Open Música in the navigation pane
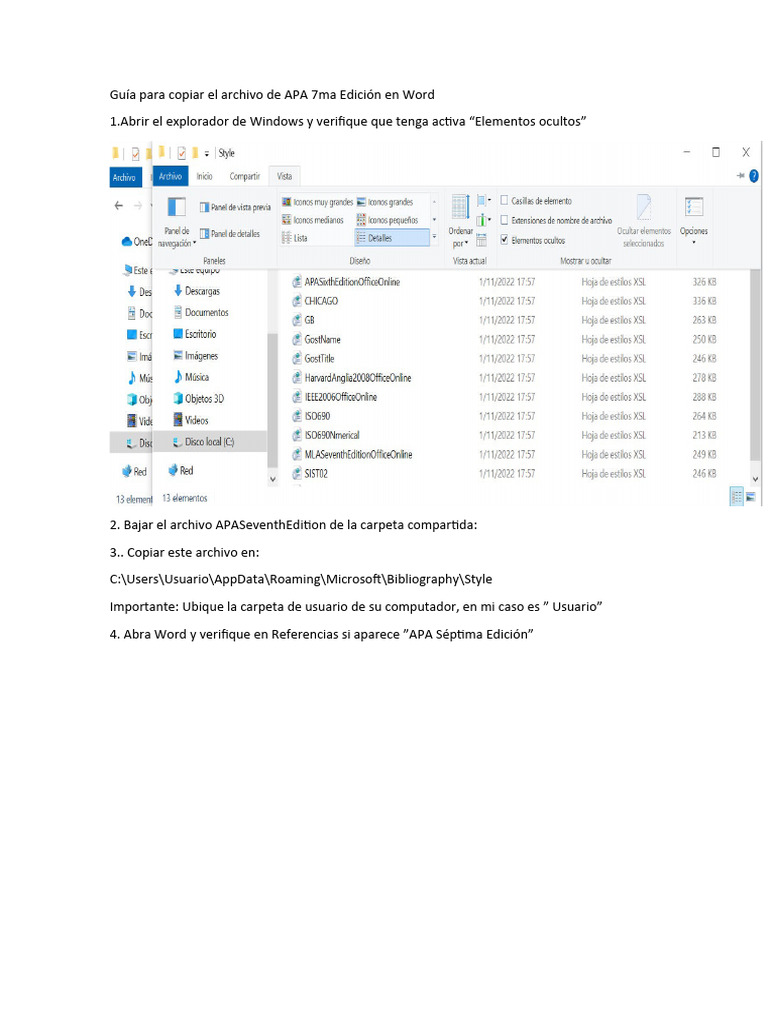This screenshot has height=1024, width=768. pos(191,377)
